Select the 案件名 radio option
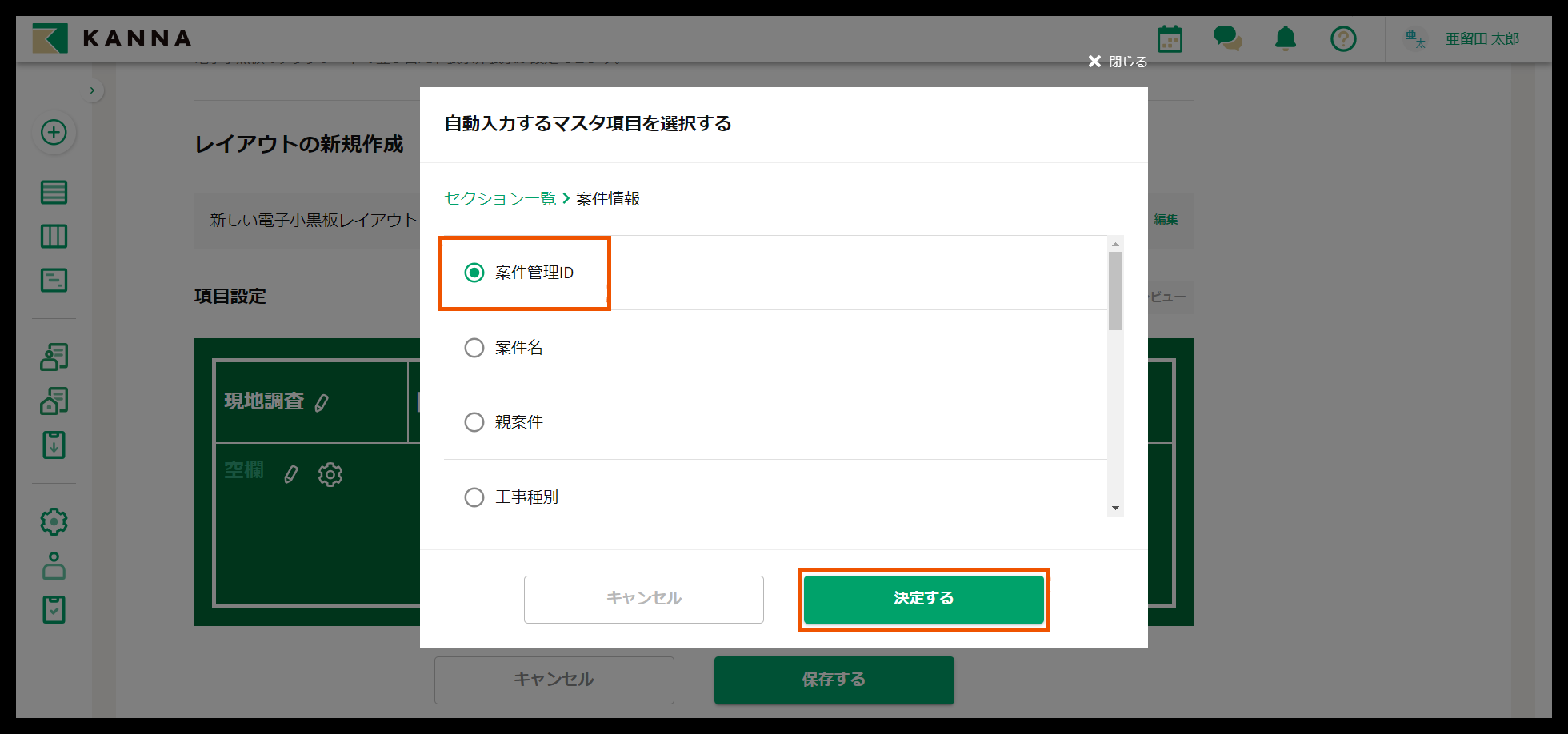1568x734 pixels. click(474, 348)
